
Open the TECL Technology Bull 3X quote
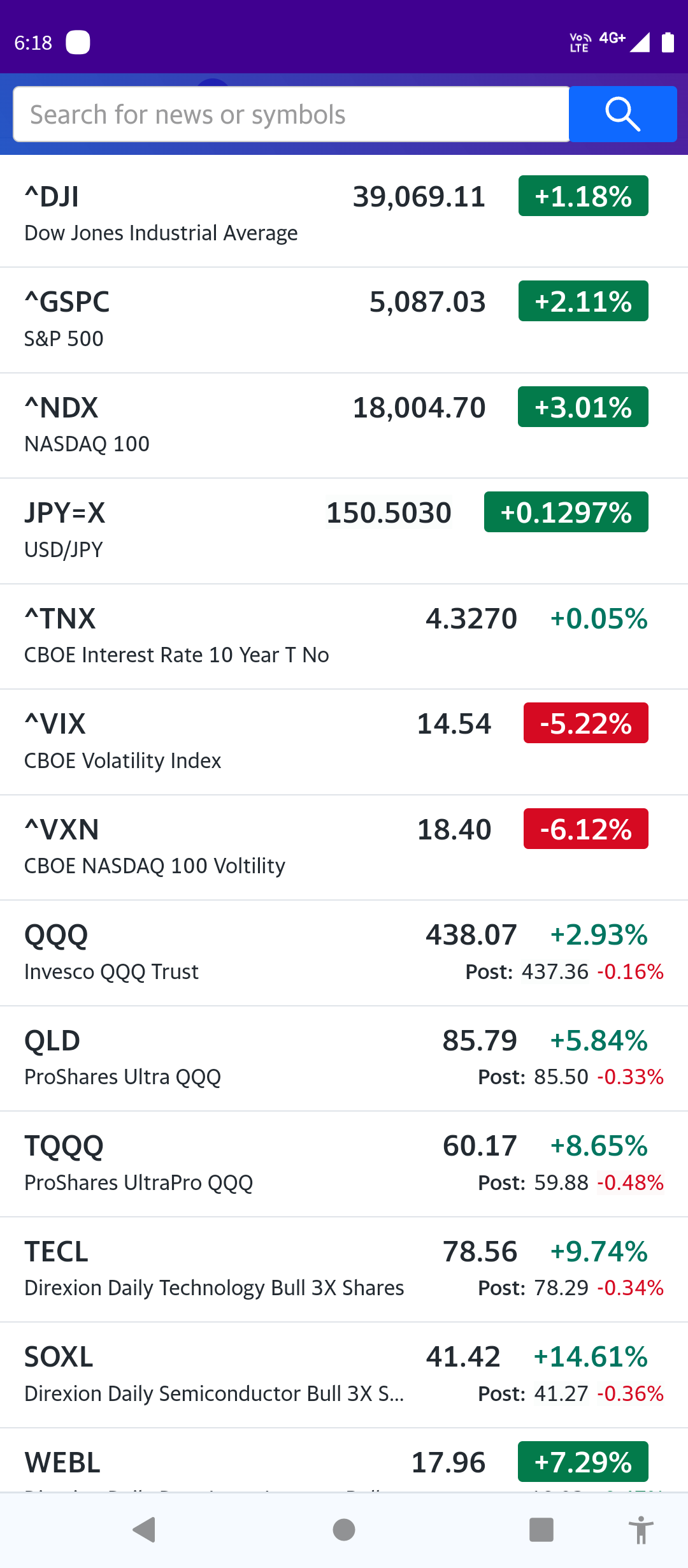191,1268
